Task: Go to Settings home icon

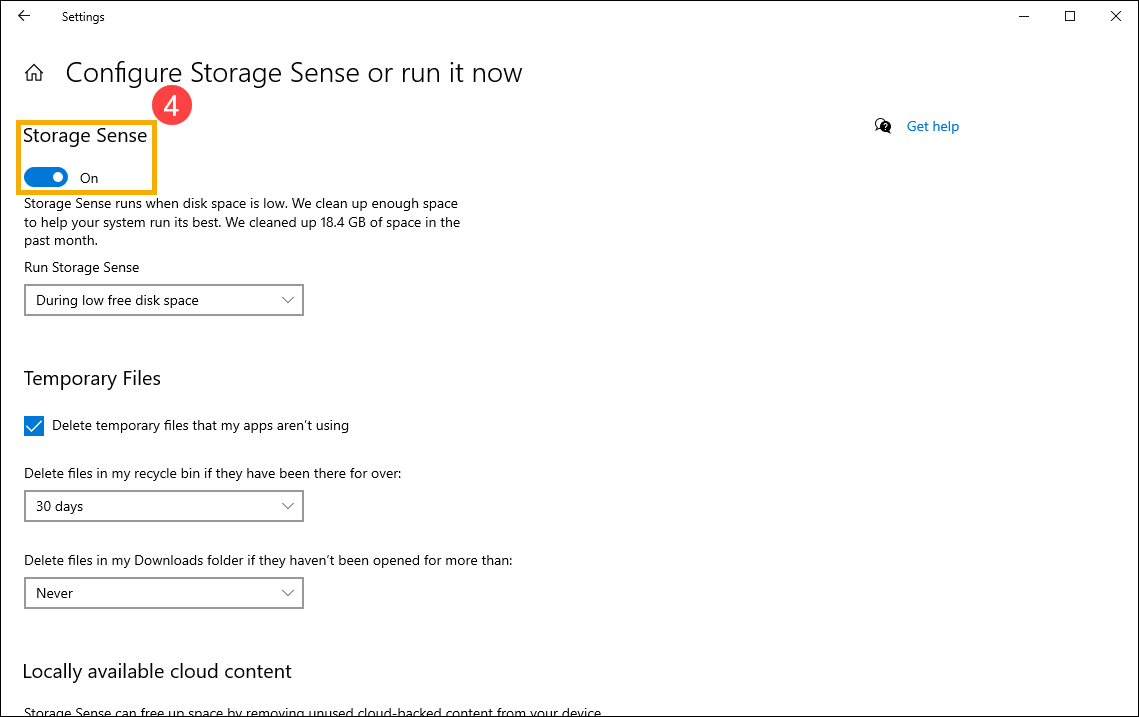Action: tap(34, 73)
